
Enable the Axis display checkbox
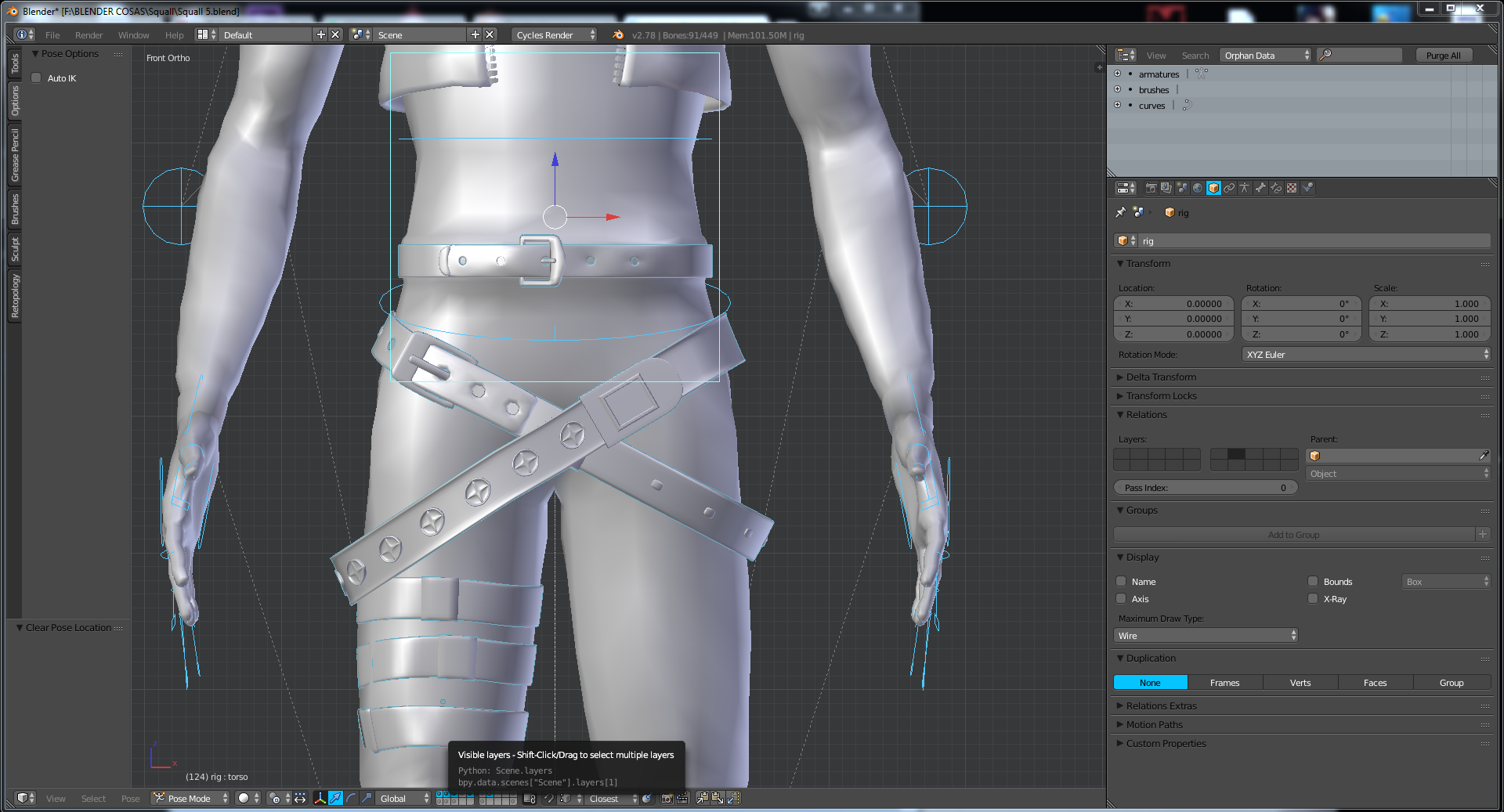click(1121, 598)
